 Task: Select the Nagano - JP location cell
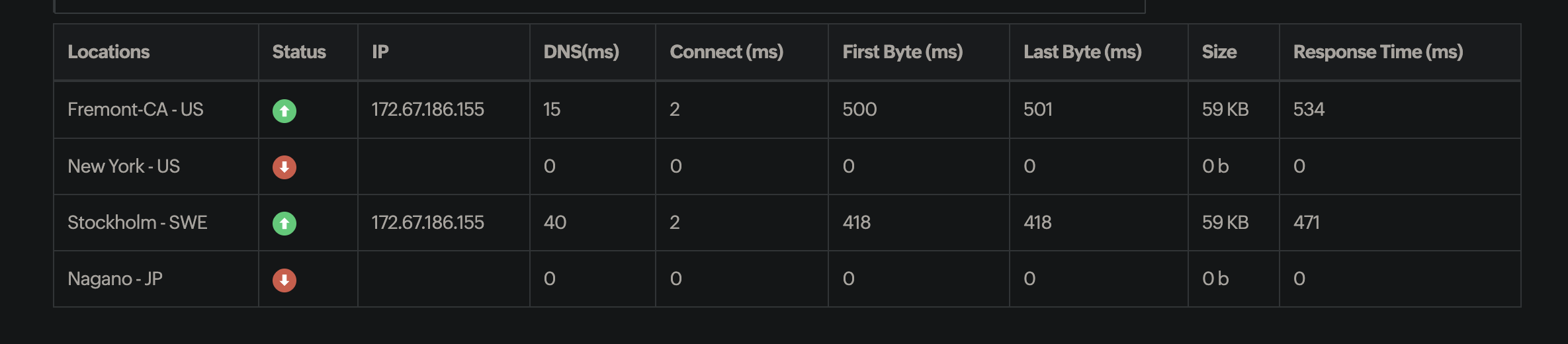(x=115, y=279)
